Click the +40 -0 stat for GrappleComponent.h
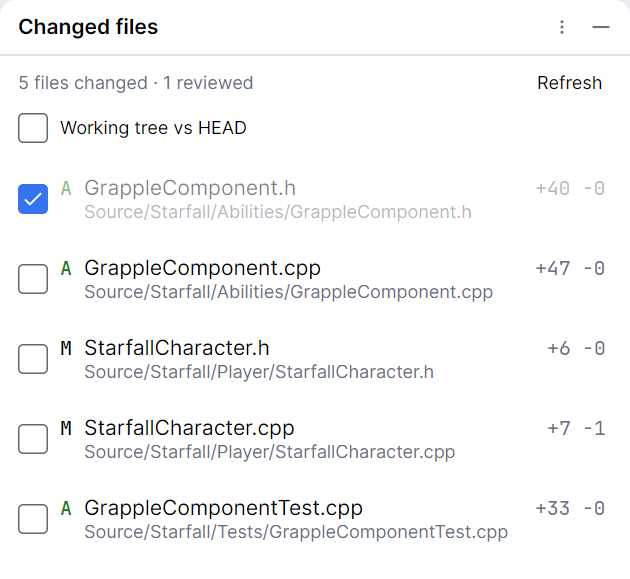The height and width of the screenshot is (579, 630). [x=570, y=188]
